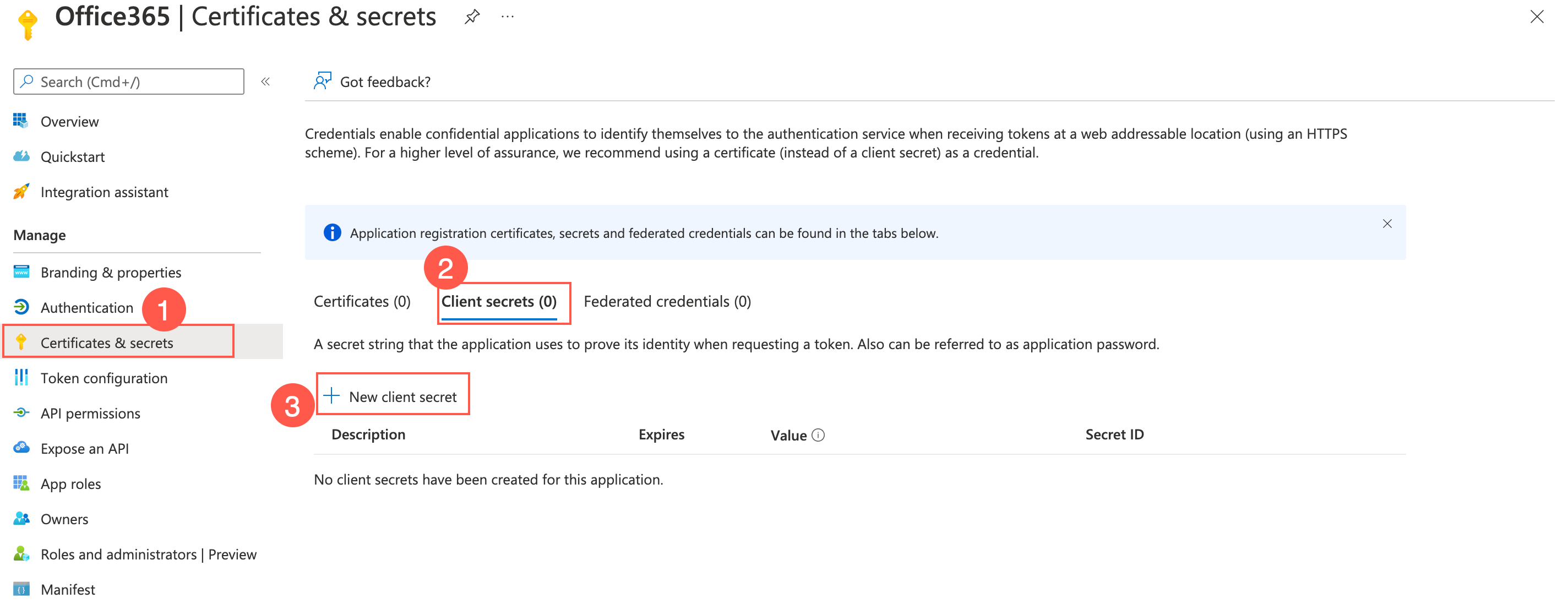Click the Integration assistant rocket icon
This screenshot has height=609, width=1568.
pyautogui.click(x=21, y=192)
